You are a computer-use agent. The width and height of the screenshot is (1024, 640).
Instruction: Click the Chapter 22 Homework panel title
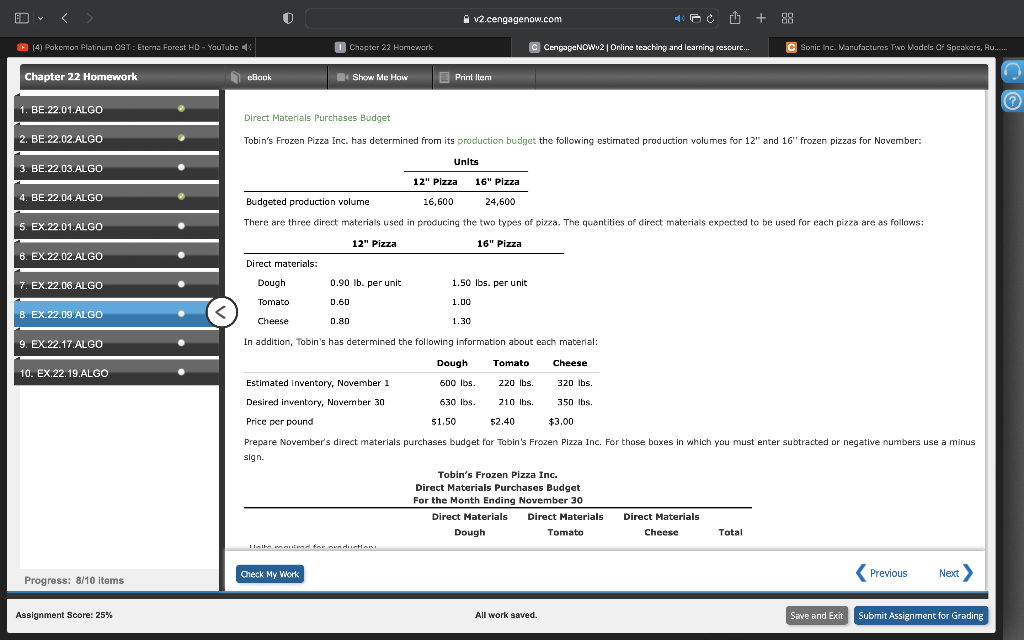click(x=81, y=76)
